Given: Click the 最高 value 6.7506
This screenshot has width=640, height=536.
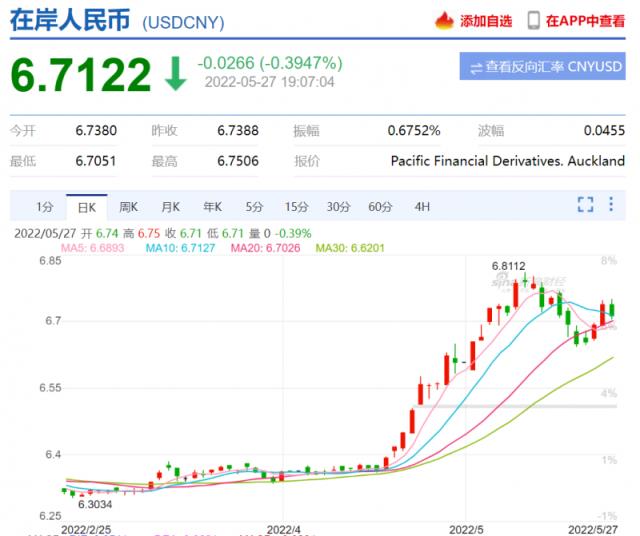Looking at the screenshot, I should pos(238,161).
